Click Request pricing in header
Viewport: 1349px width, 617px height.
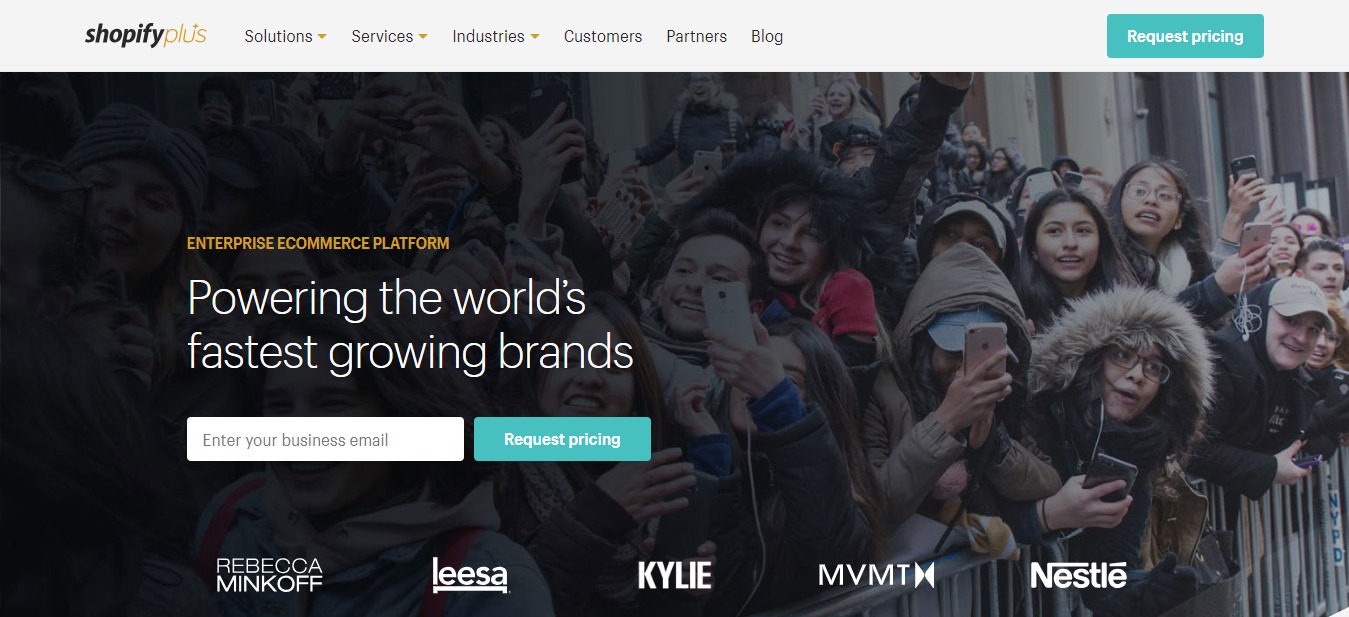pyautogui.click(x=1185, y=36)
